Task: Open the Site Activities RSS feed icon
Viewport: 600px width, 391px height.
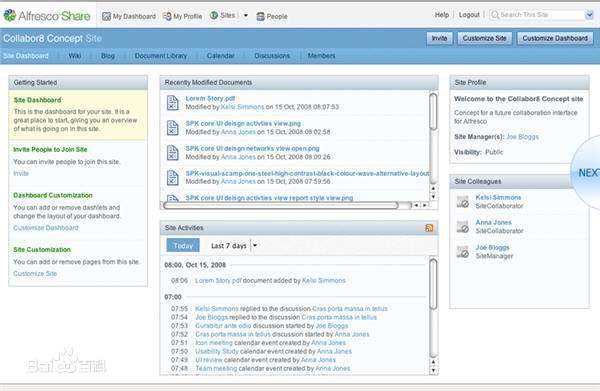Action: [429, 228]
